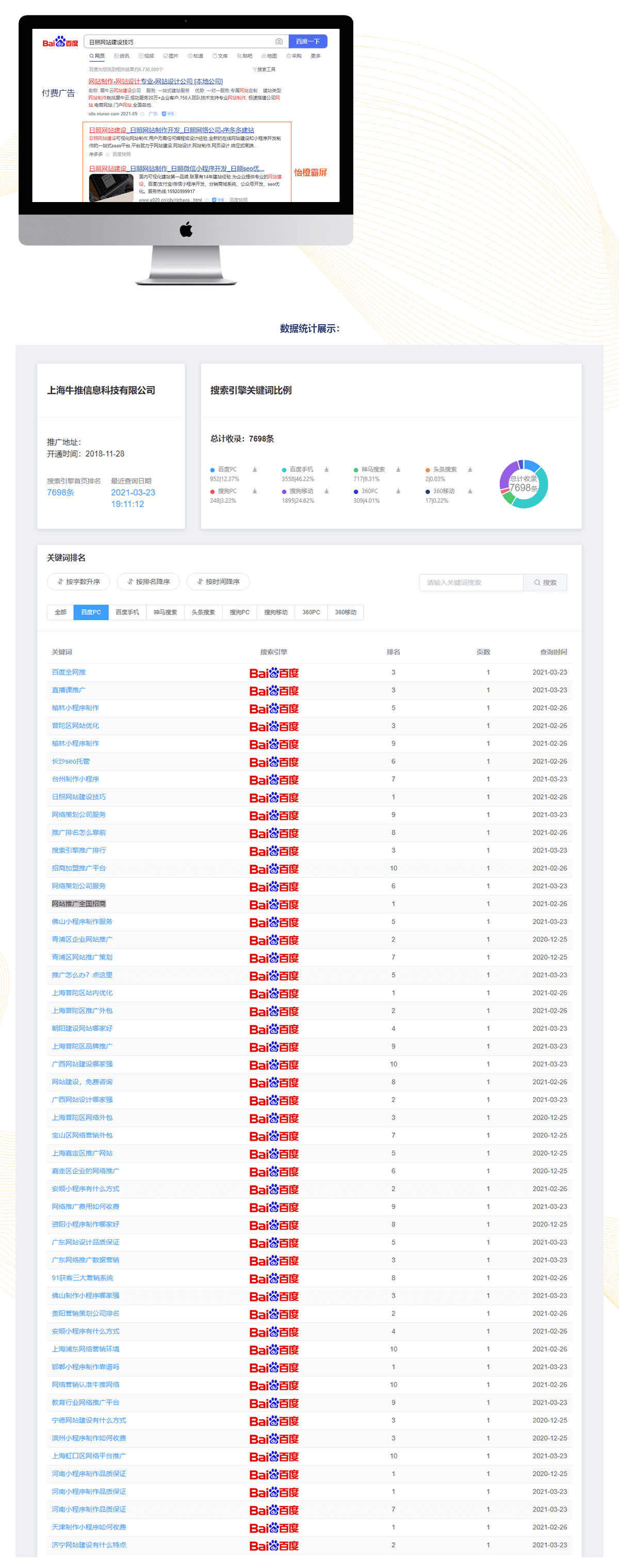The width and height of the screenshot is (619, 1568).
Task: Click the 搜索 keyword search button
Action: [x=545, y=582]
